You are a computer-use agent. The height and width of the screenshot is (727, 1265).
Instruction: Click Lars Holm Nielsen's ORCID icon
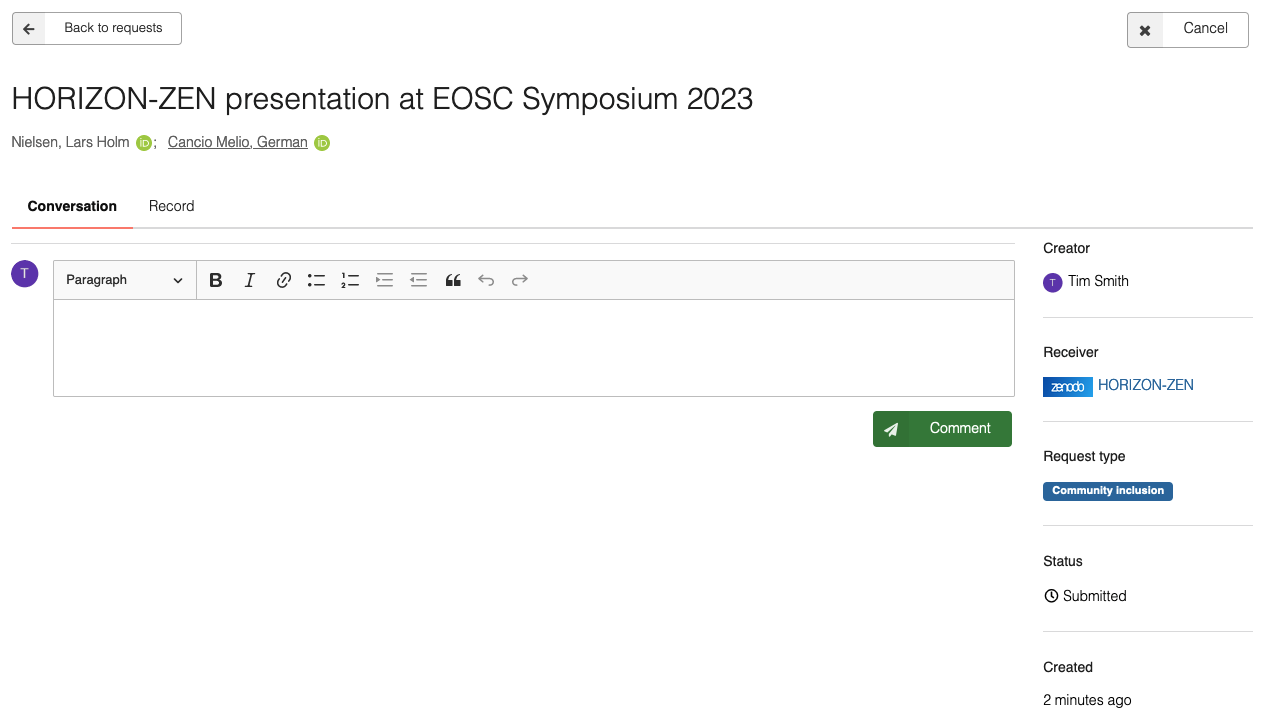144,143
